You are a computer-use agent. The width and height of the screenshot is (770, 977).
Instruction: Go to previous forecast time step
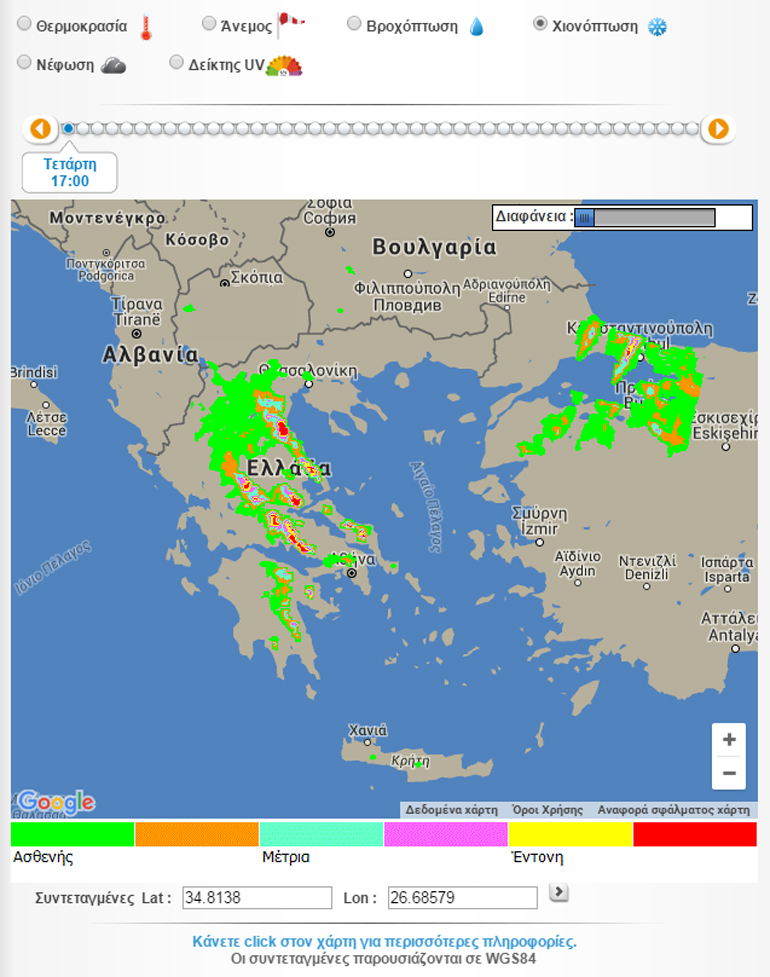(40, 129)
